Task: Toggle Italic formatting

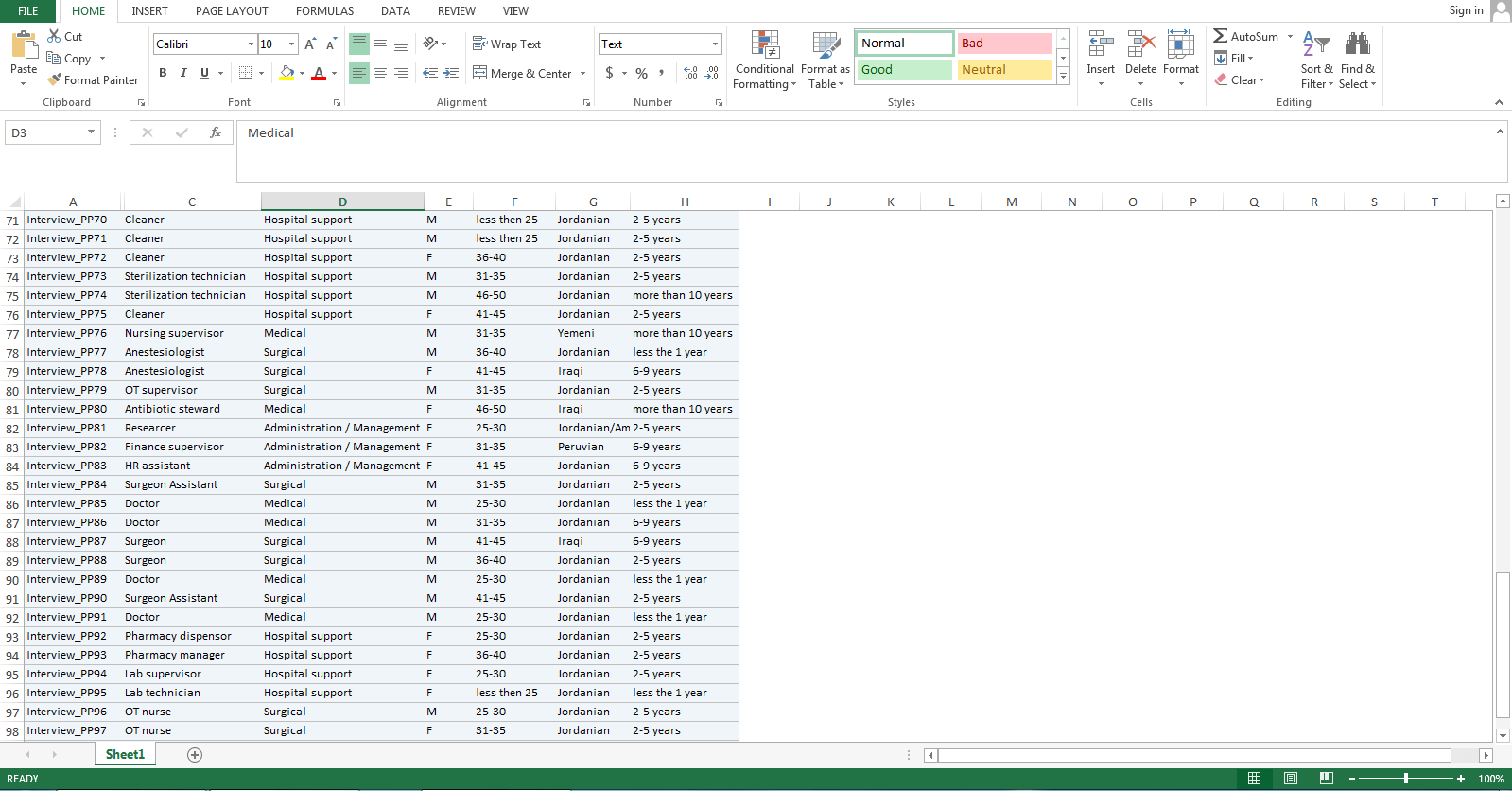Action: [x=183, y=73]
